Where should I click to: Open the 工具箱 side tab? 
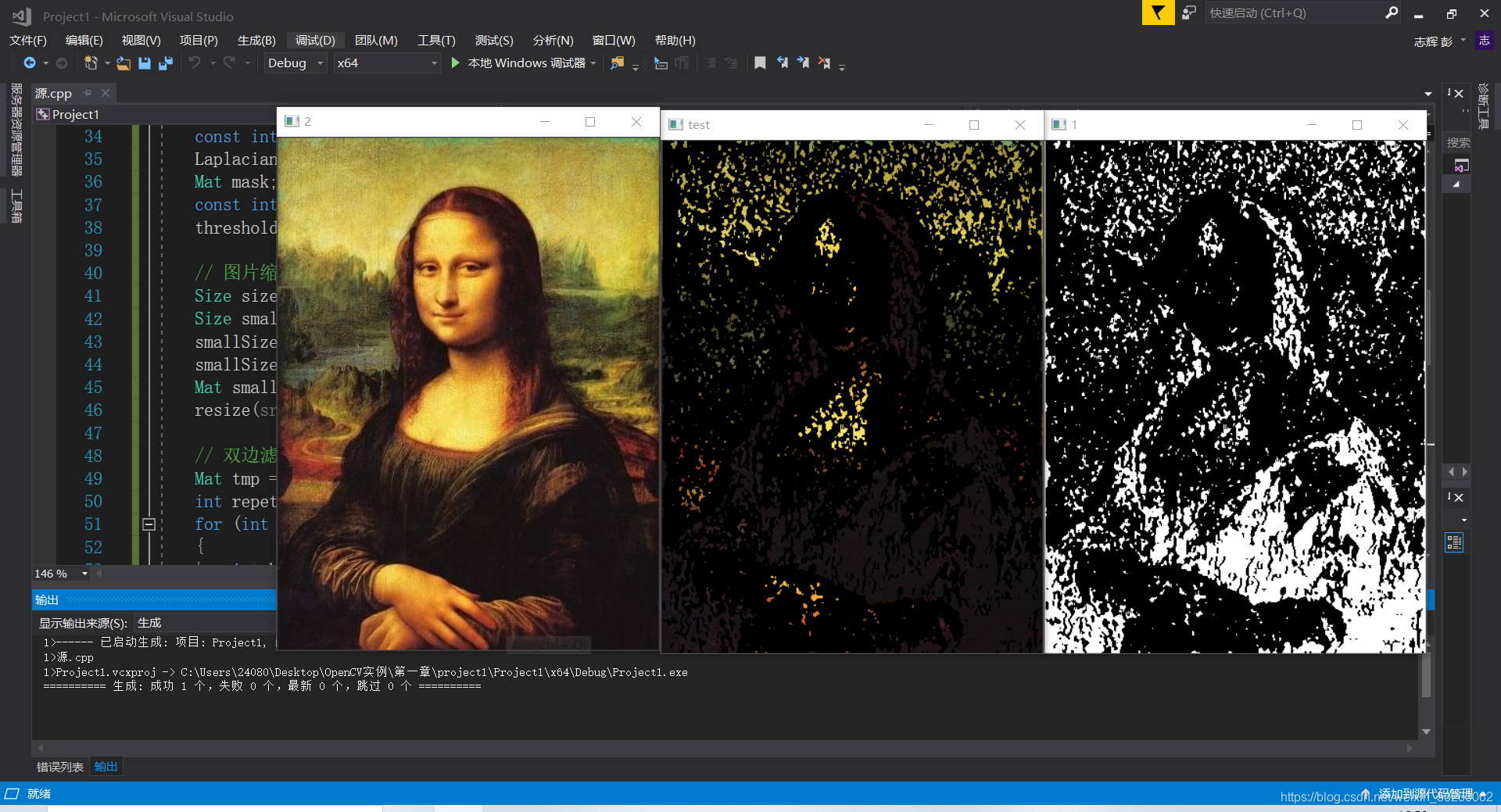coord(16,206)
